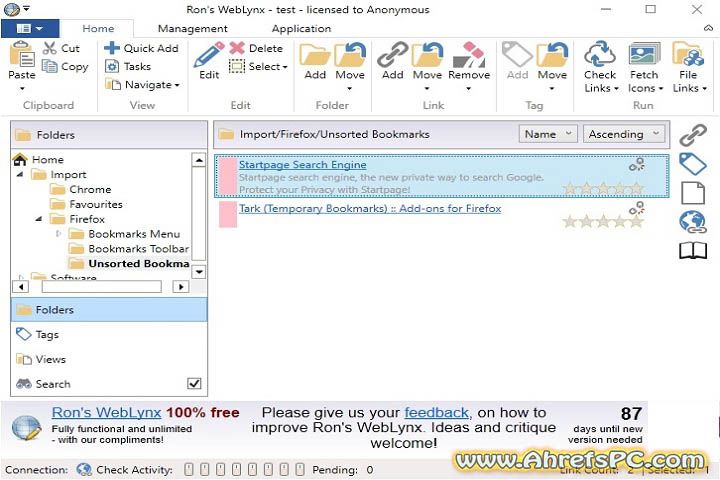Click the folder tree left scroll arrow
This screenshot has width=720, height=480.
click(20, 287)
